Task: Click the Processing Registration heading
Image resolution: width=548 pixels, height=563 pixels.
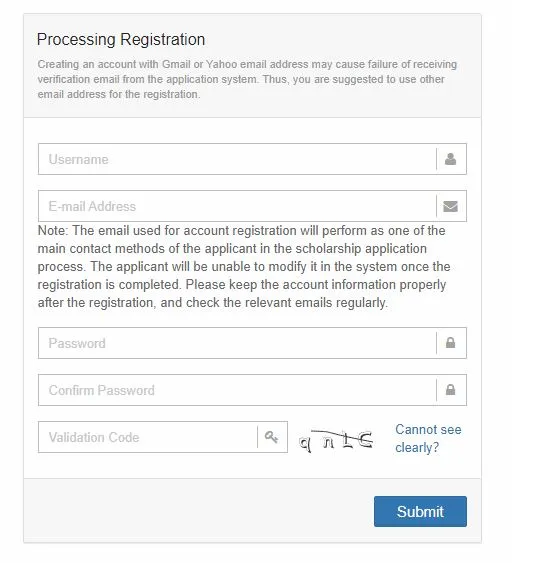Action: pos(121,39)
